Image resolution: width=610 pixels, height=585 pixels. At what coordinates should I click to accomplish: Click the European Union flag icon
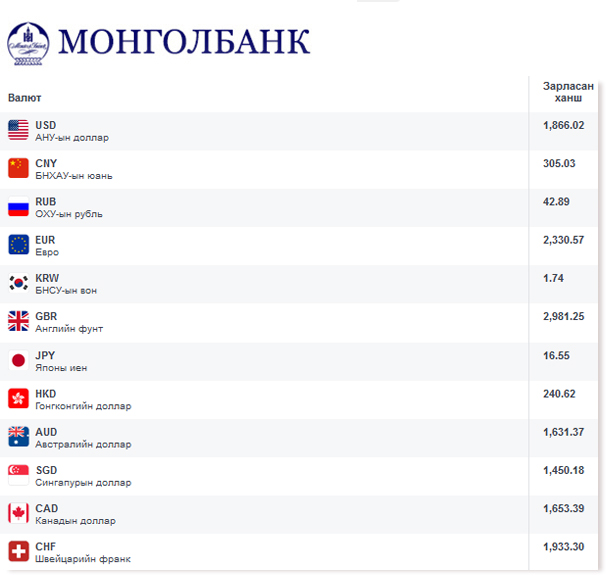pyautogui.click(x=18, y=245)
